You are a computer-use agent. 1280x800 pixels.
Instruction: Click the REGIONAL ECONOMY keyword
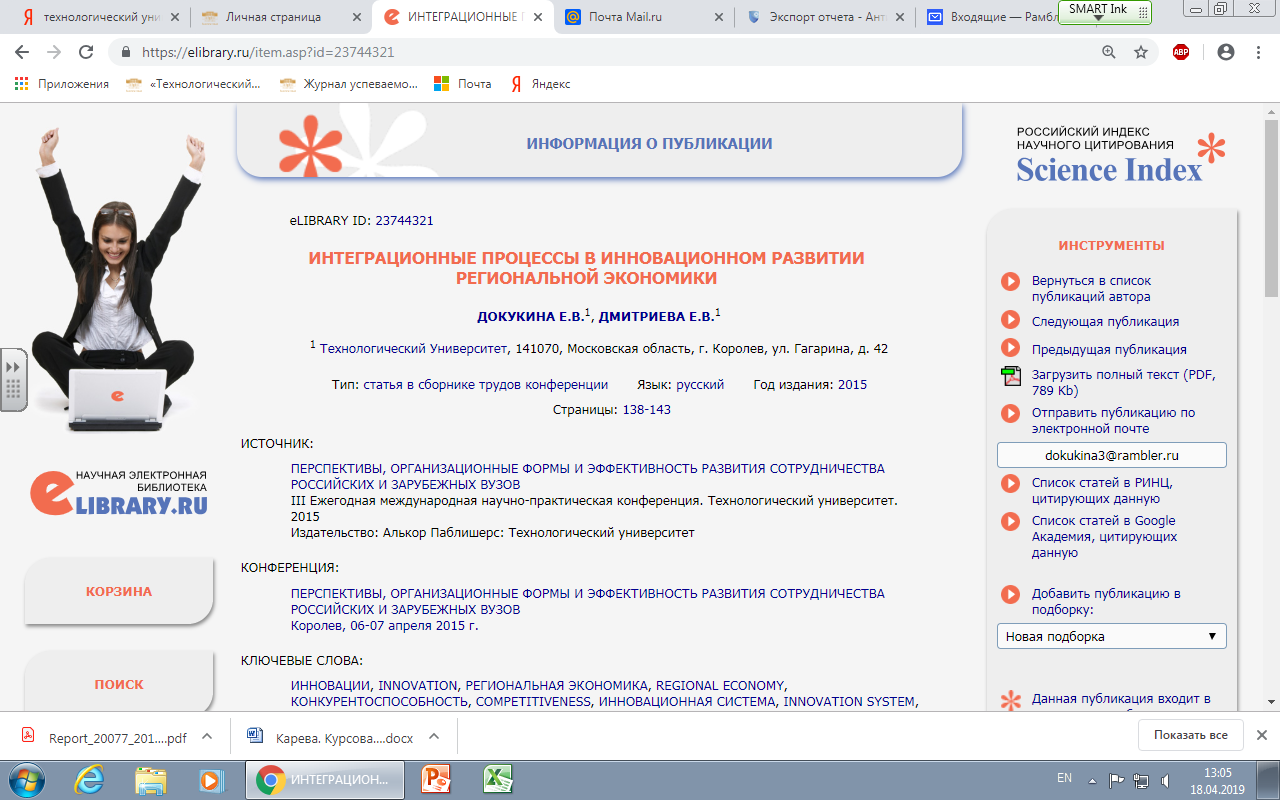point(720,685)
